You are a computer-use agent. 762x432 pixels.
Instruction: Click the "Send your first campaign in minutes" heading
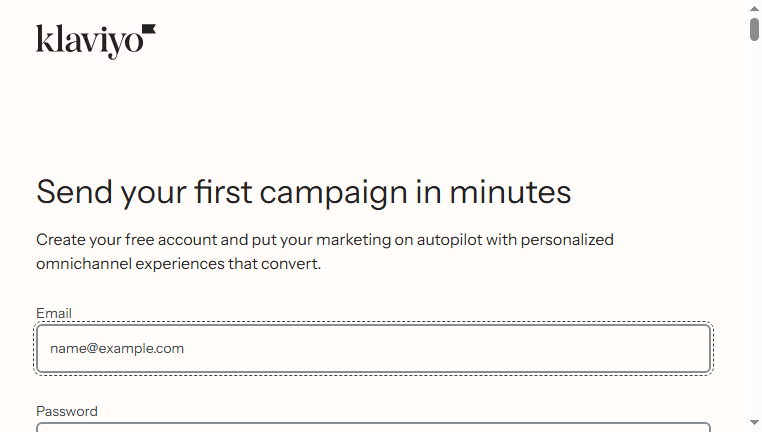click(304, 192)
